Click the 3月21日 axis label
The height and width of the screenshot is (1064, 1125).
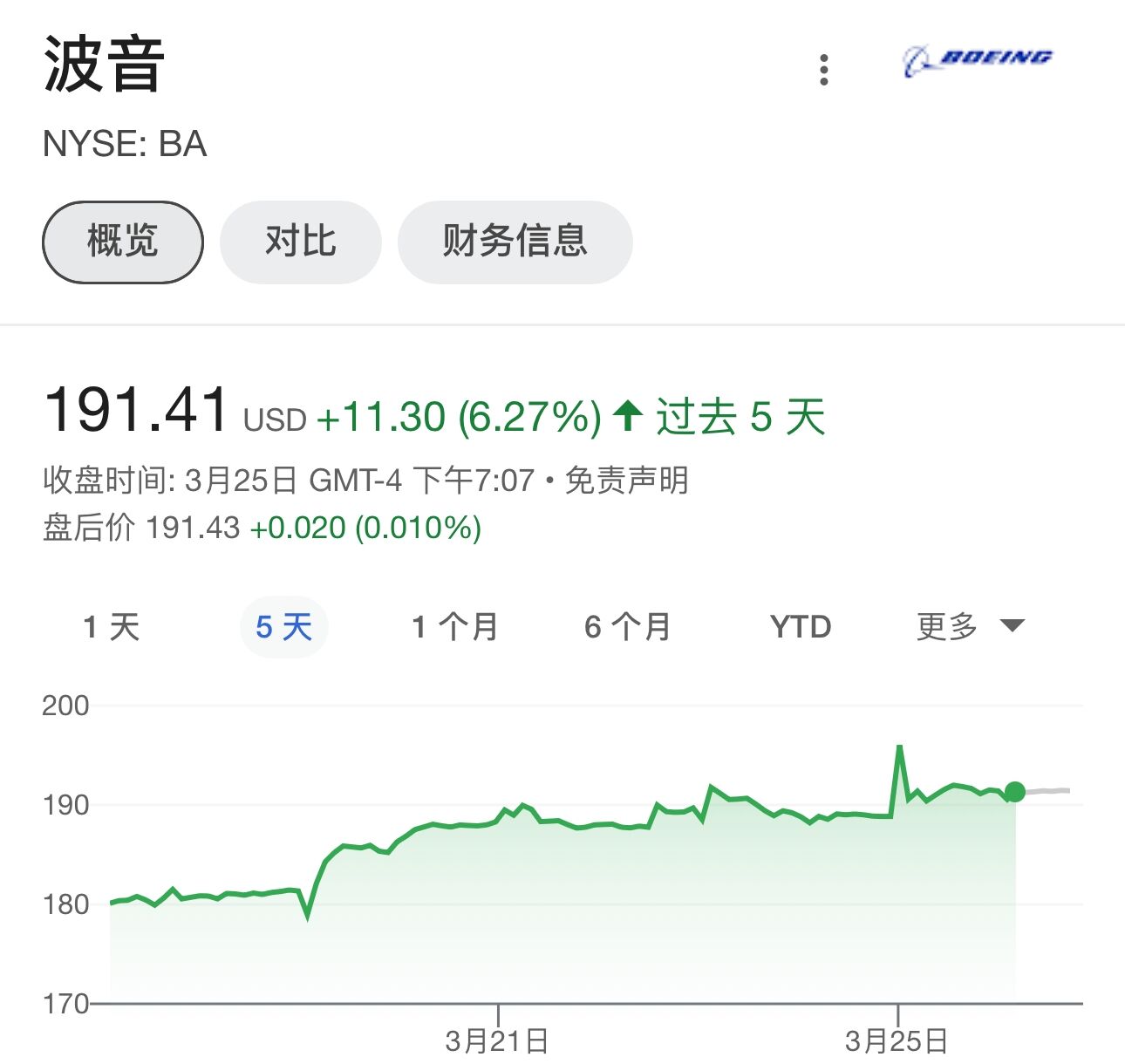(496, 1040)
